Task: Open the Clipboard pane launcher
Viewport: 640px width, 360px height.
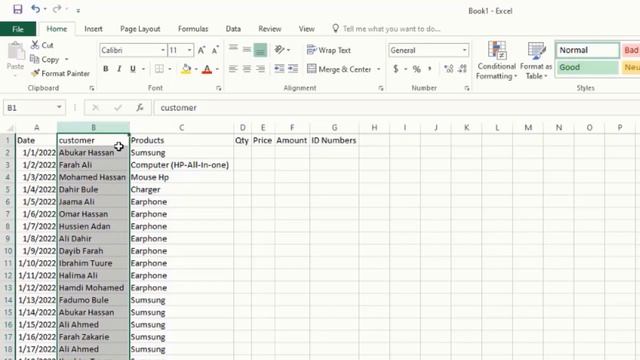Action: (92, 88)
